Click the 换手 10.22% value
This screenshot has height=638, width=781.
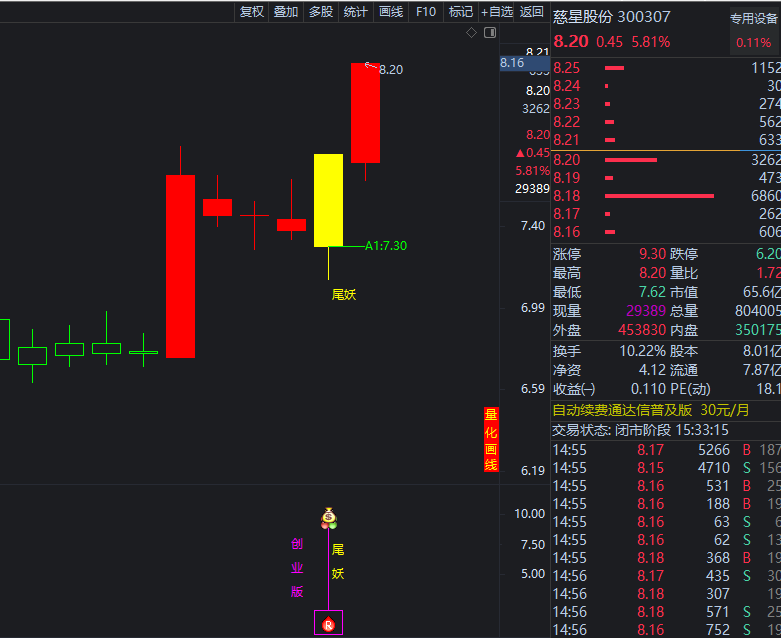click(643, 351)
